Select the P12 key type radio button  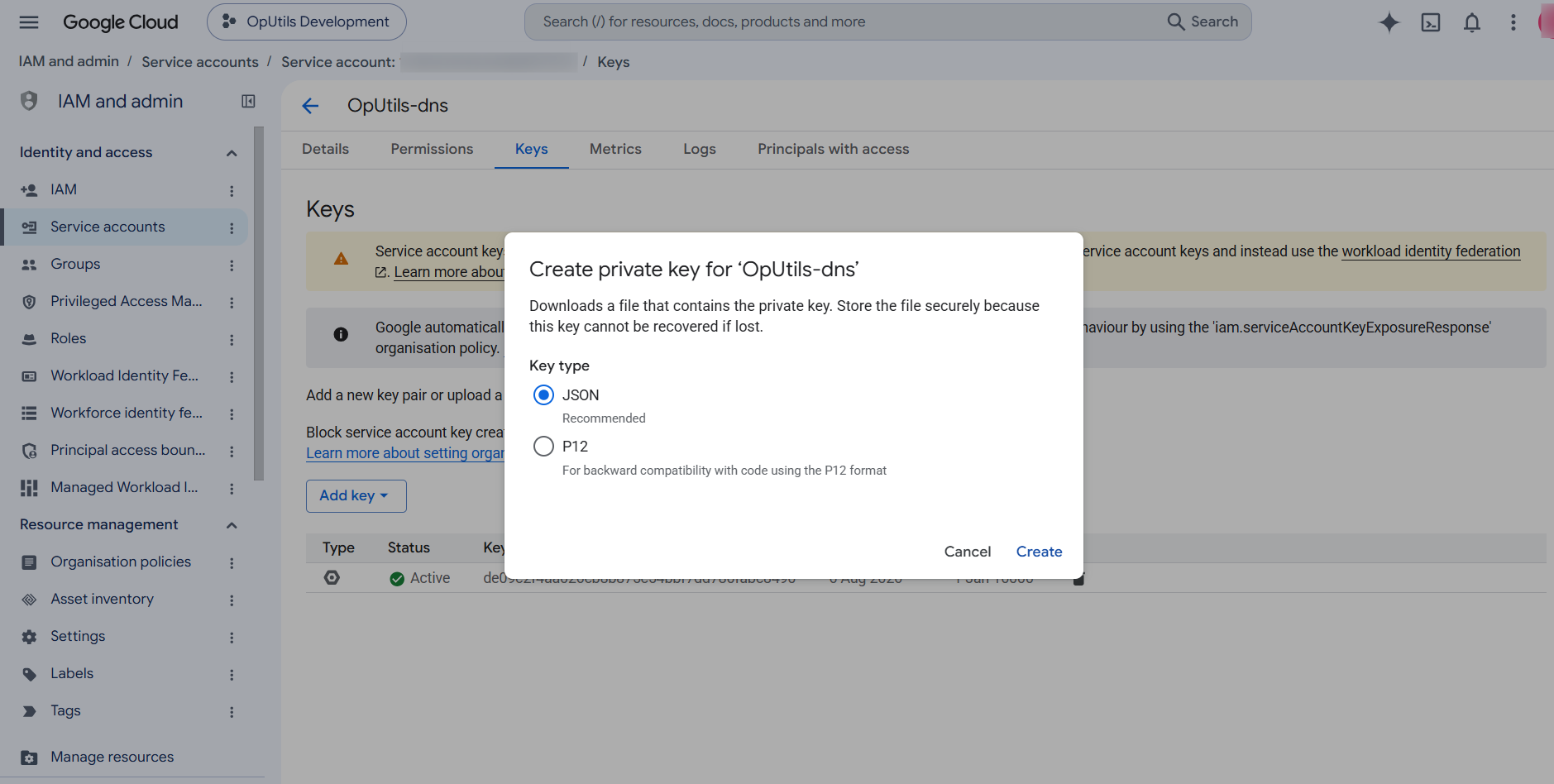click(543, 447)
